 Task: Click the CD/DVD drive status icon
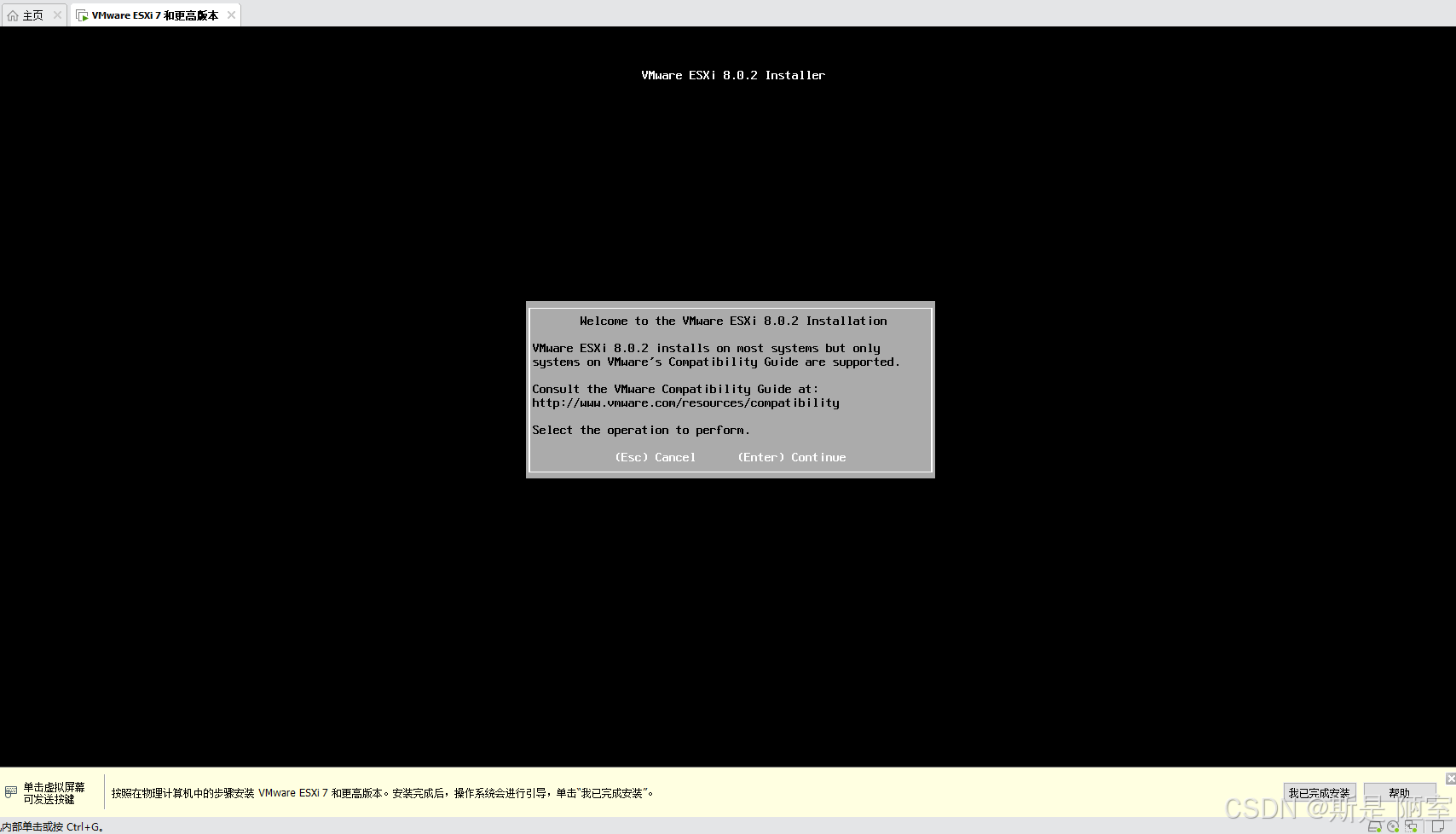click(x=1393, y=827)
